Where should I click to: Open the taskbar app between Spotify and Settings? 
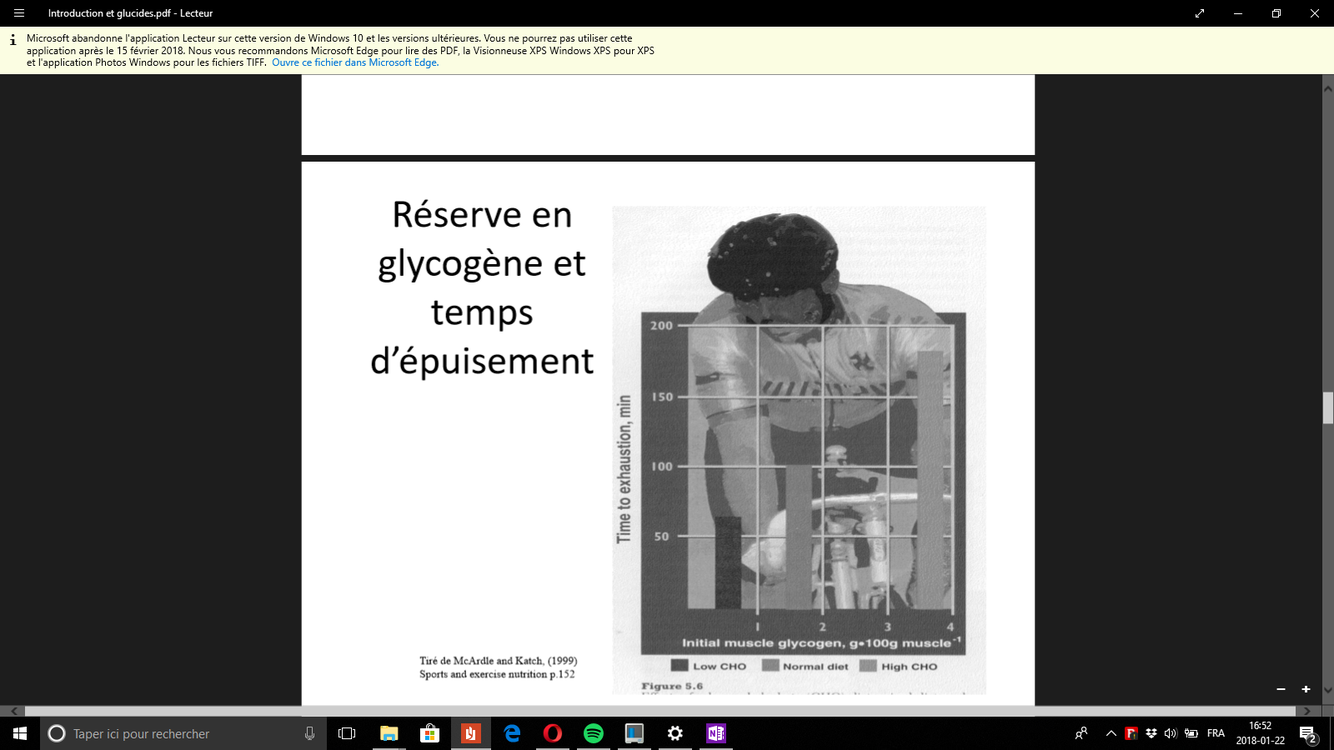(x=634, y=733)
